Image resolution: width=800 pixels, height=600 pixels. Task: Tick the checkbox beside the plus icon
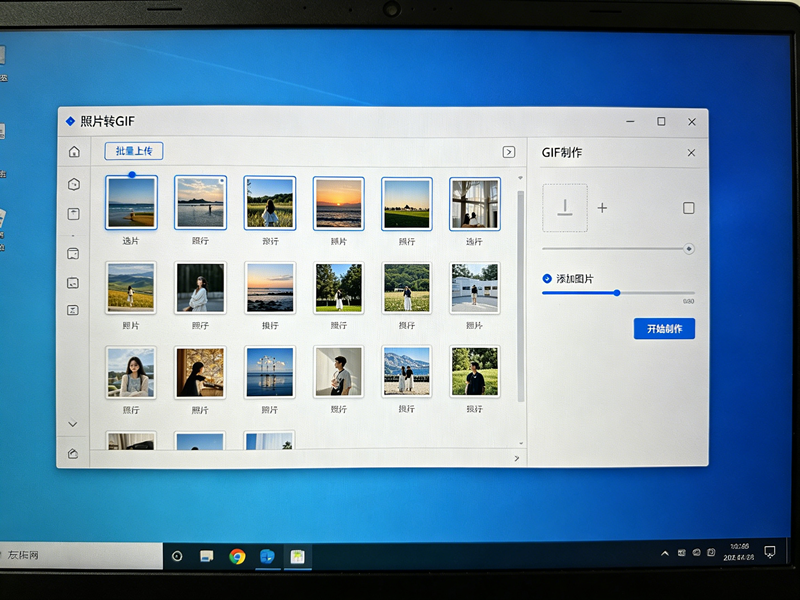688,208
